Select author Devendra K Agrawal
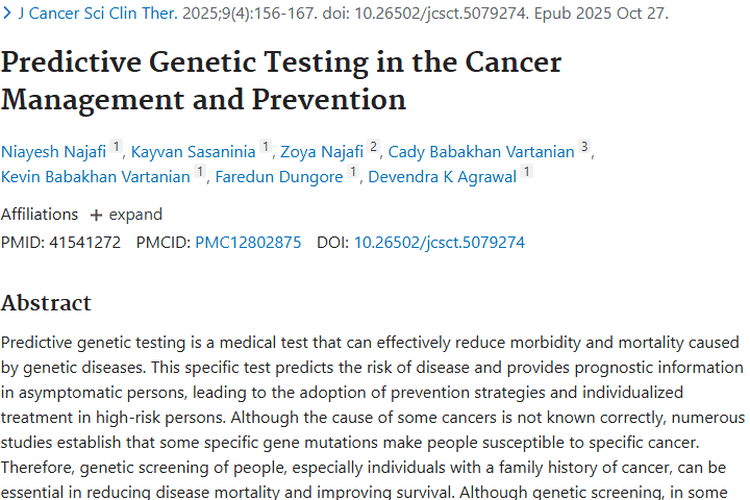Screen dimensions: 750x500 pyautogui.click(x=442, y=177)
